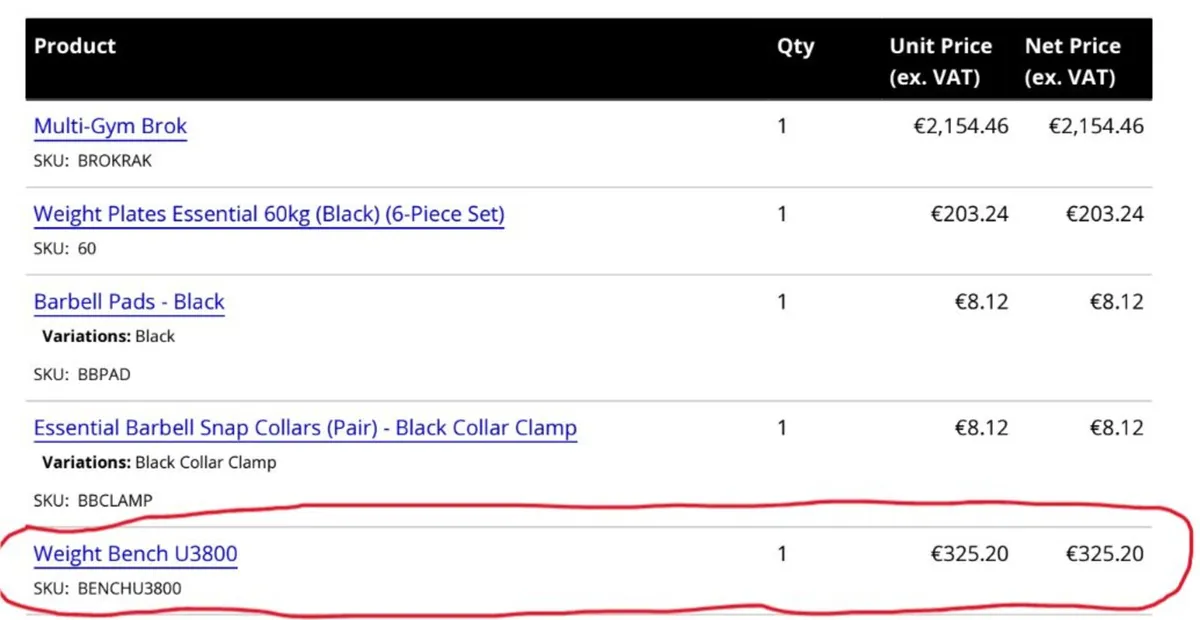This screenshot has width=1200, height=620.
Task: Click the Multi-Gym Brok net price €2,154.46
Action: coord(1096,126)
